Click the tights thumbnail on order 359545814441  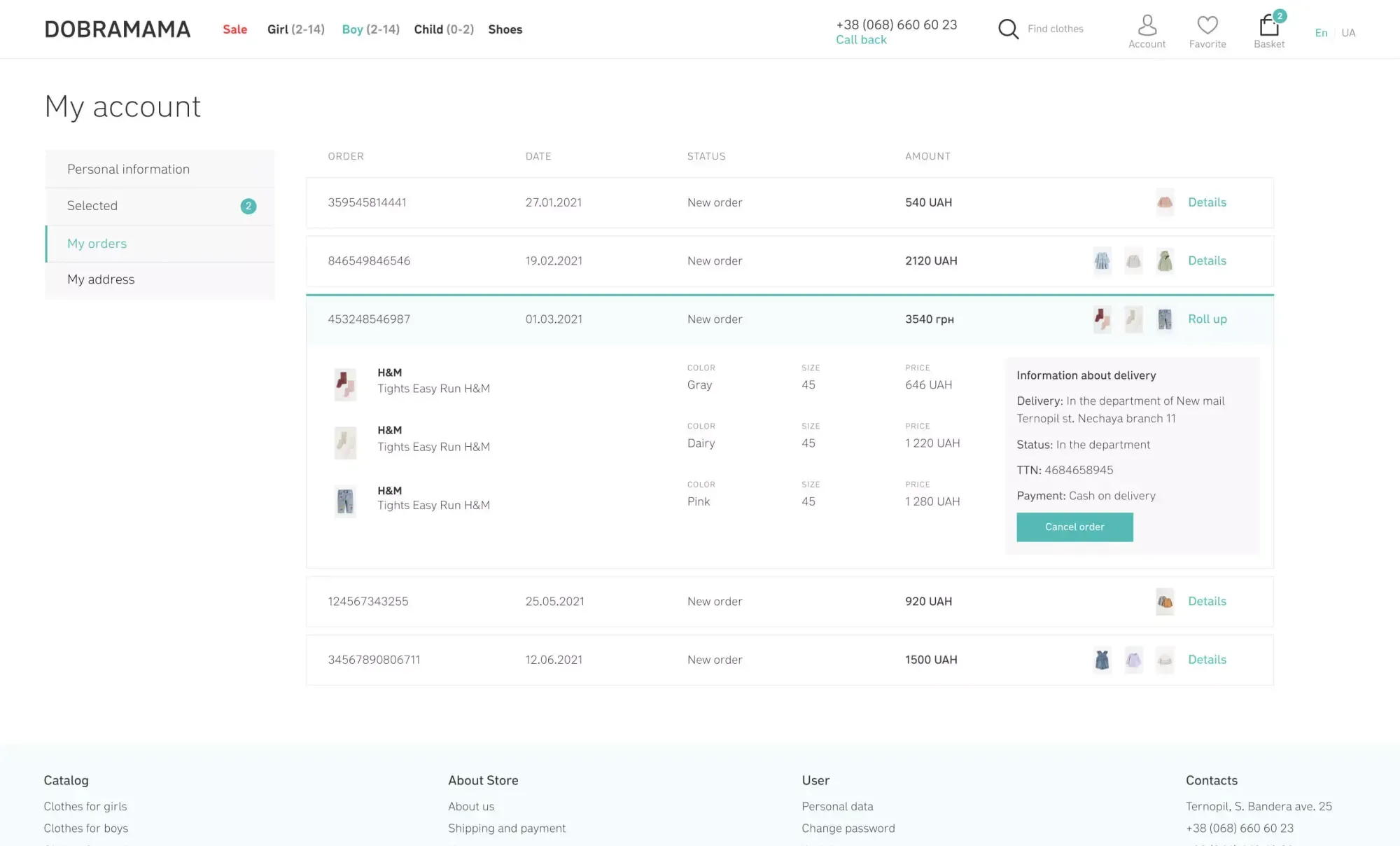[x=1165, y=202]
